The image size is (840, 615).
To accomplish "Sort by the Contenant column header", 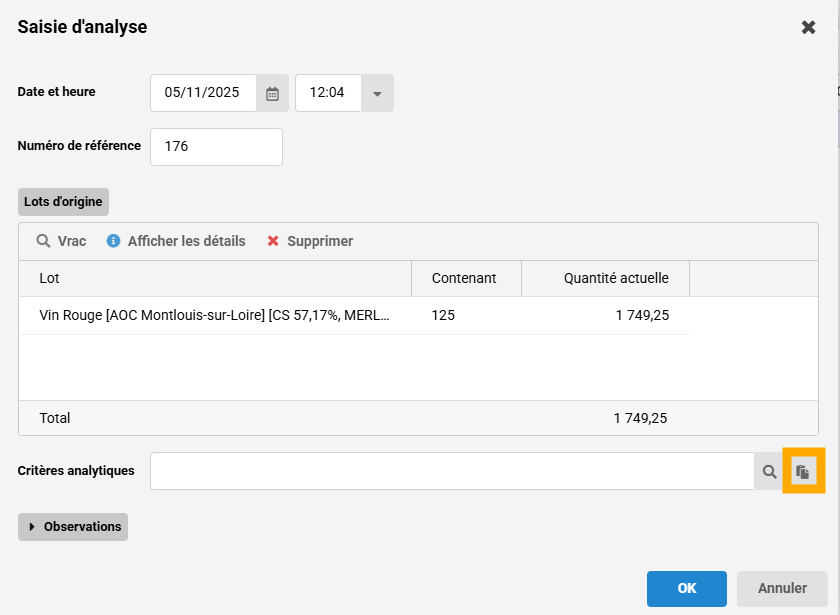I will 465,278.
